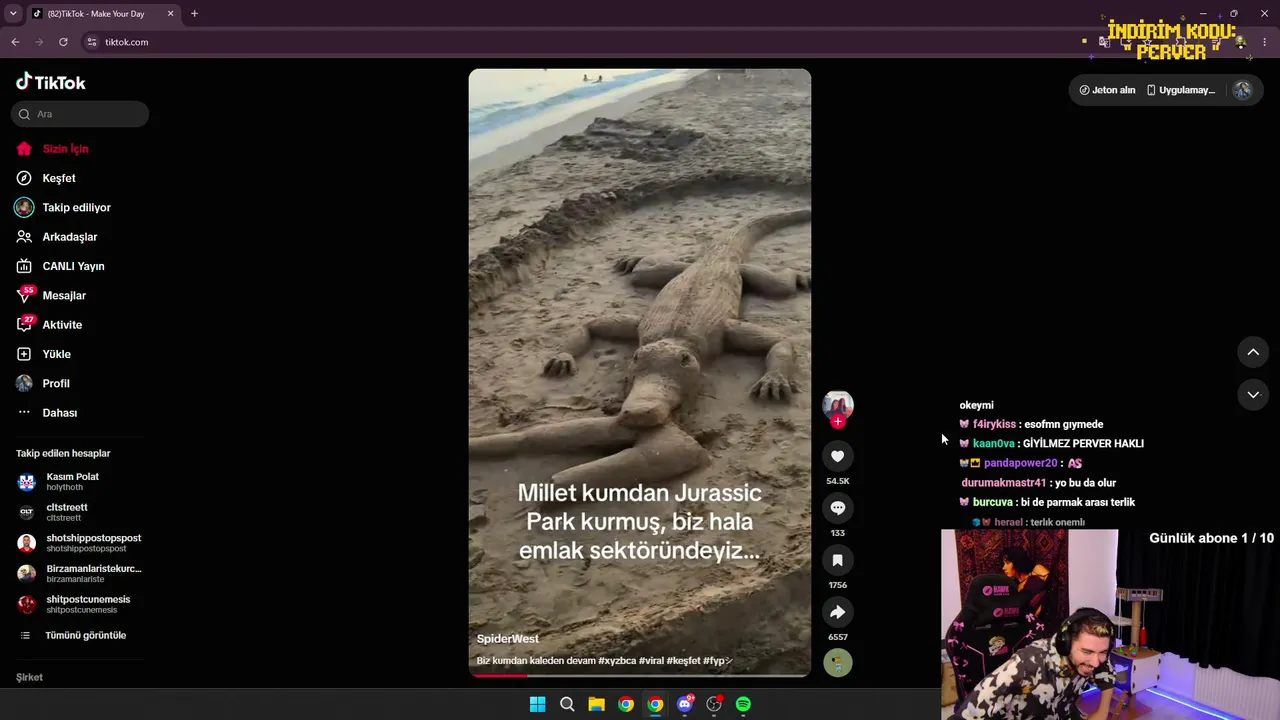This screenshot has height=720, width=1280.
Task: Share the video arrow icon
Action: pos(838,612)
